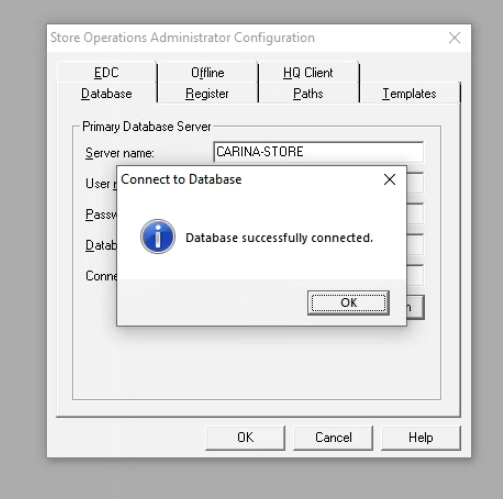Select the Database tab
The width and height of the screenshot is (503, 499).
[106, 94]
